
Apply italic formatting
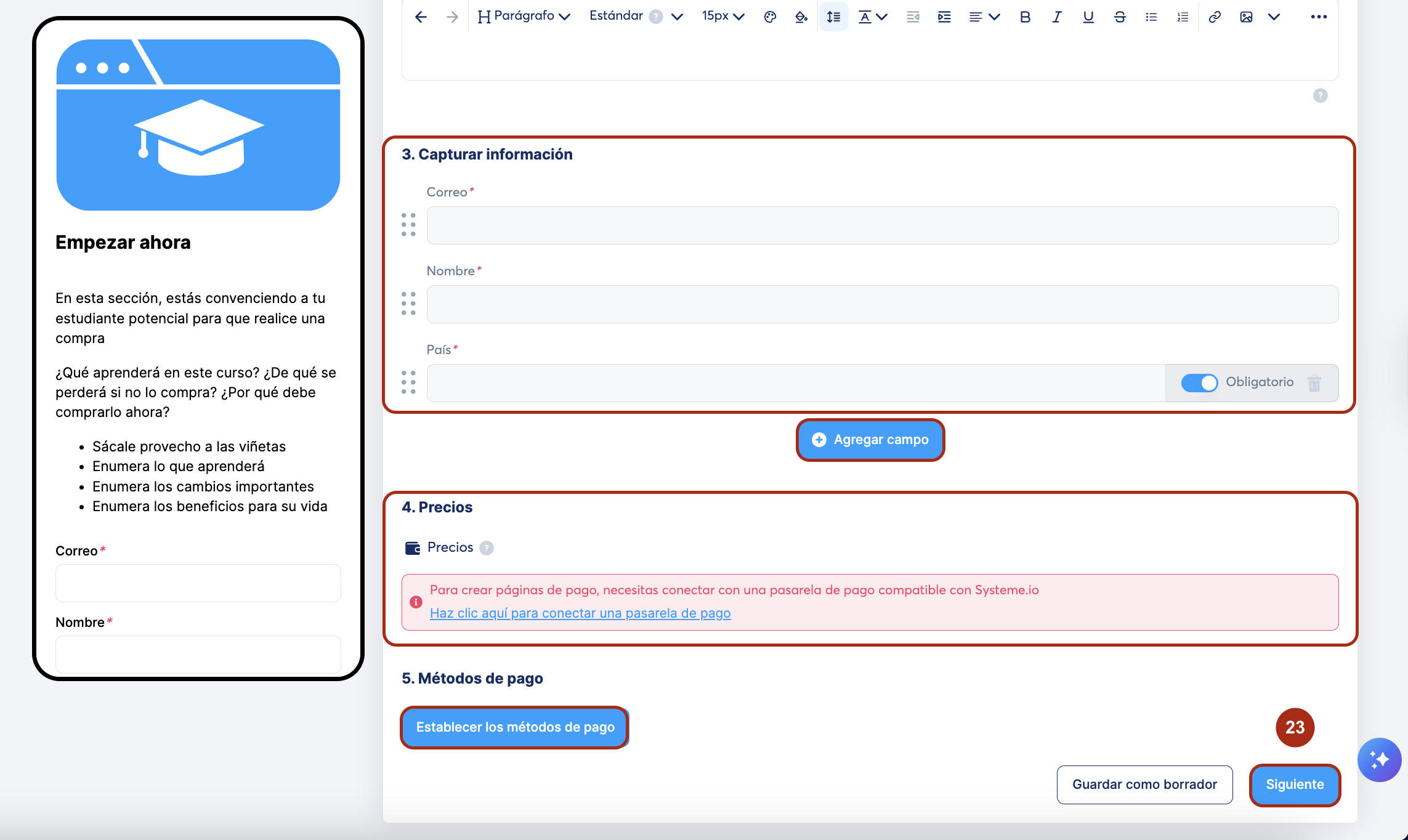pos(1056,17)
